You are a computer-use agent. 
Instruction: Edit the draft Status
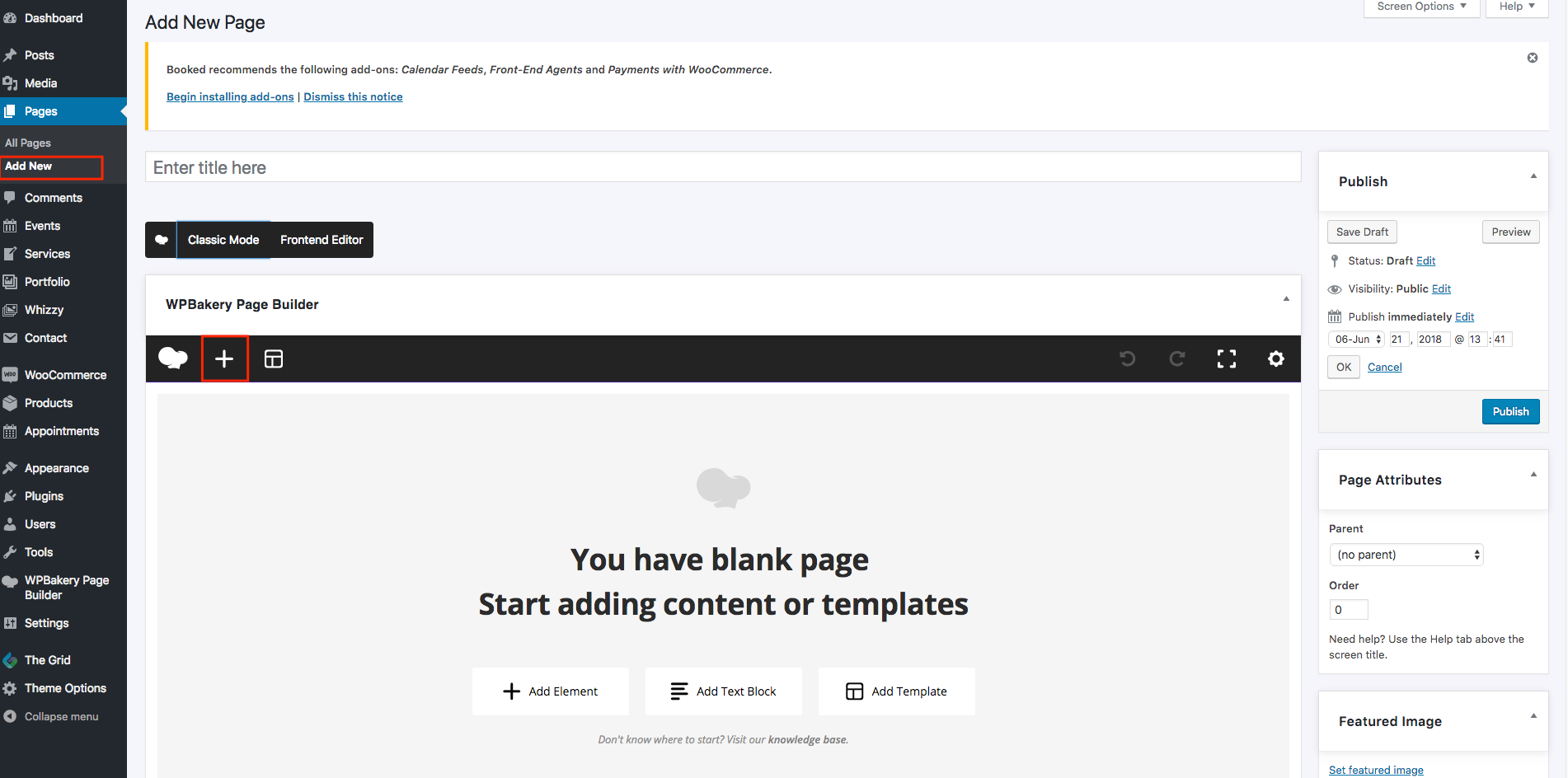[x=1425, y=261]
